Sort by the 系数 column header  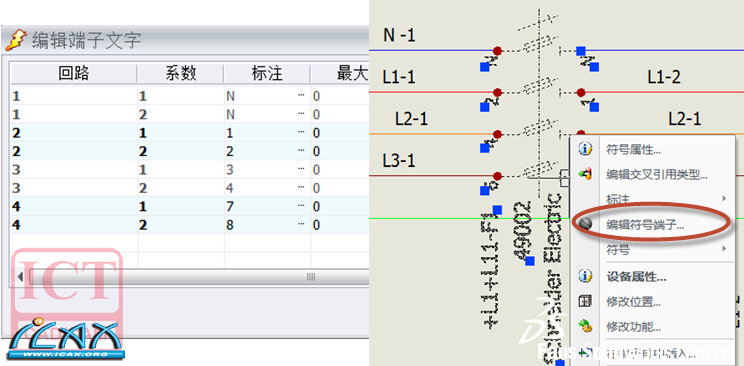[x=180, y=74]
